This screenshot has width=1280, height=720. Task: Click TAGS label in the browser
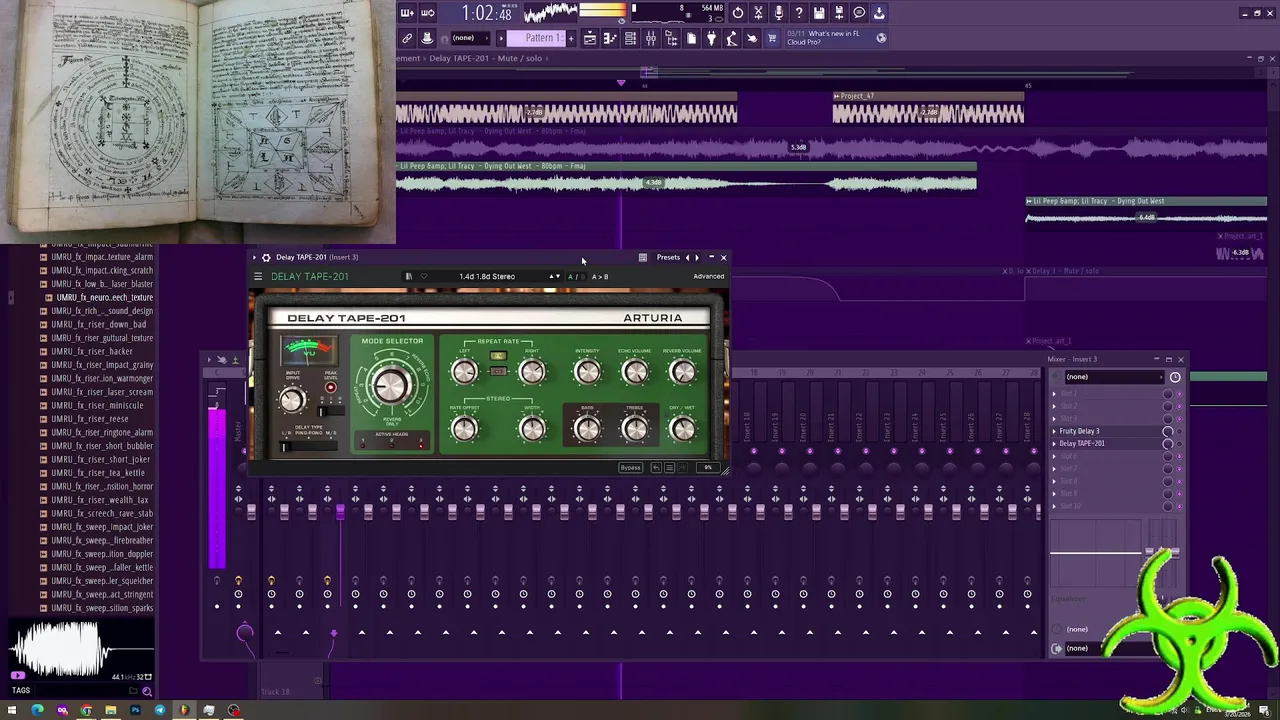click(21, 691)
